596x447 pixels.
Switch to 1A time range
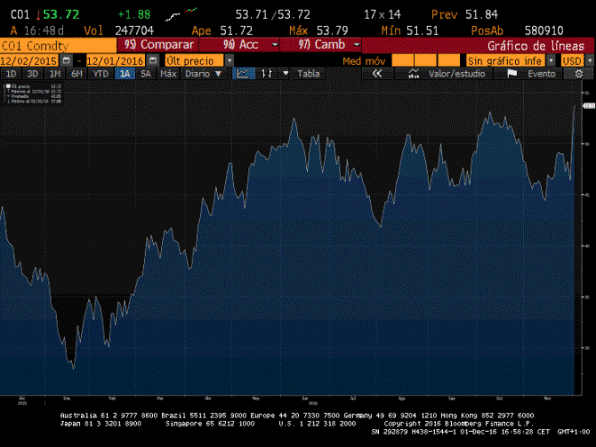click(x=125, y=73)
